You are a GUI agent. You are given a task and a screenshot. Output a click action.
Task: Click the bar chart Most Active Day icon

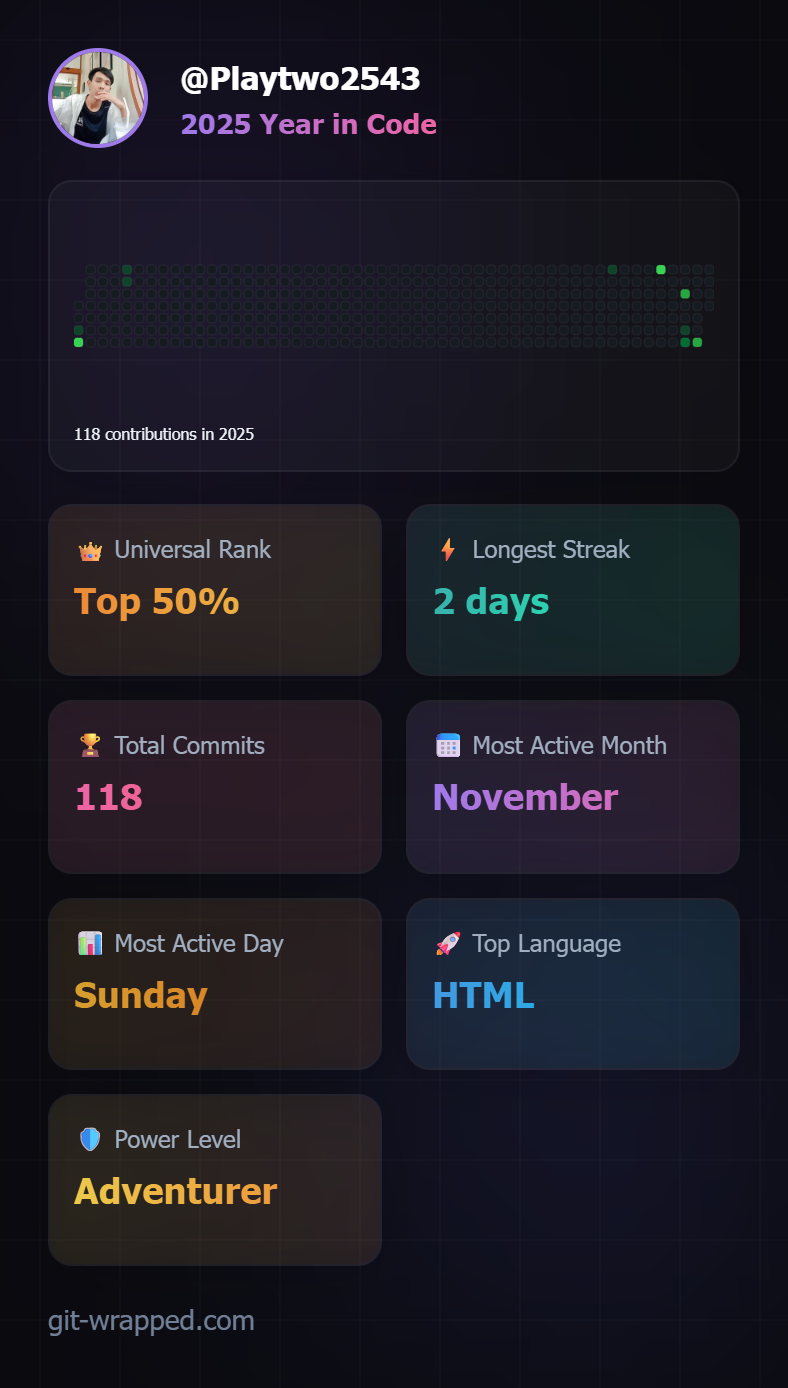pos(90,943)
